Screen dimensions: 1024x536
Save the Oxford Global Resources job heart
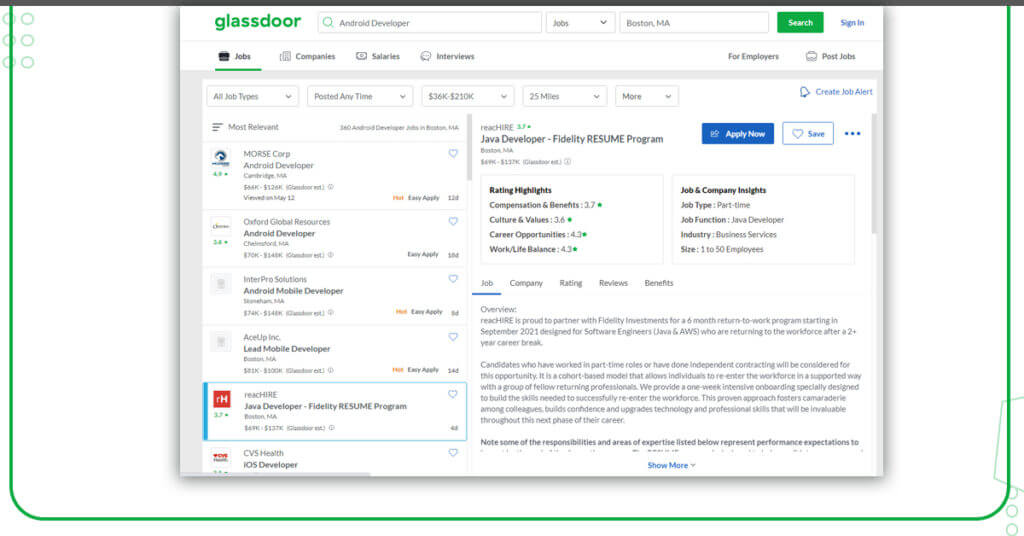[x=453, y=221]
